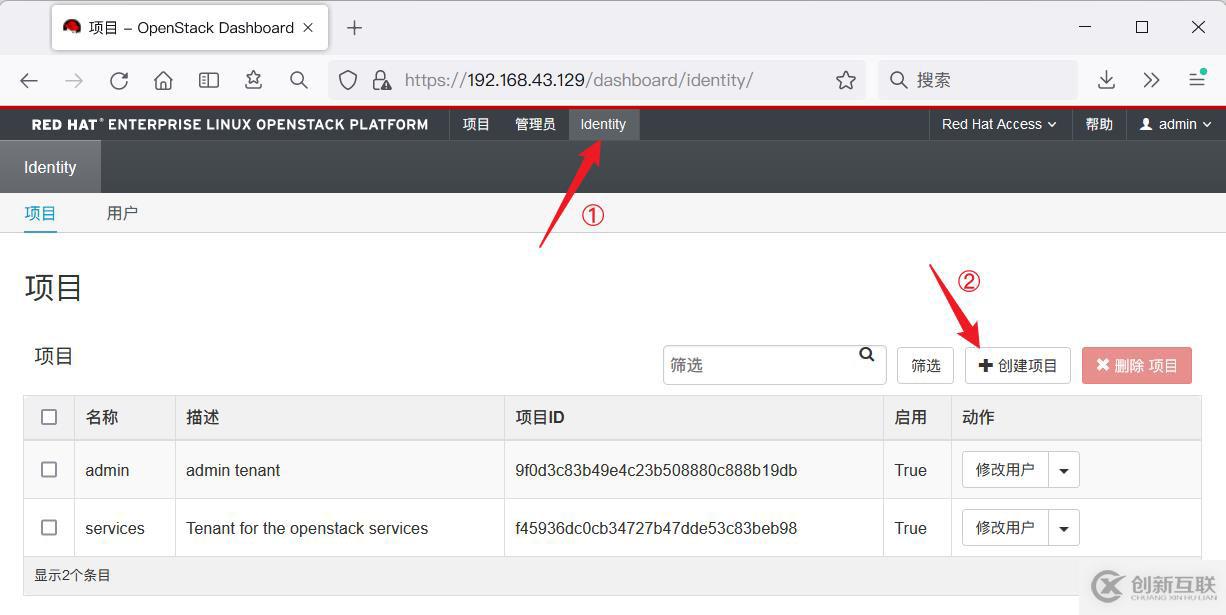The image size is (1226, 615).
Task: Bookmark this page with the star icon
Action: pos(846,80)
